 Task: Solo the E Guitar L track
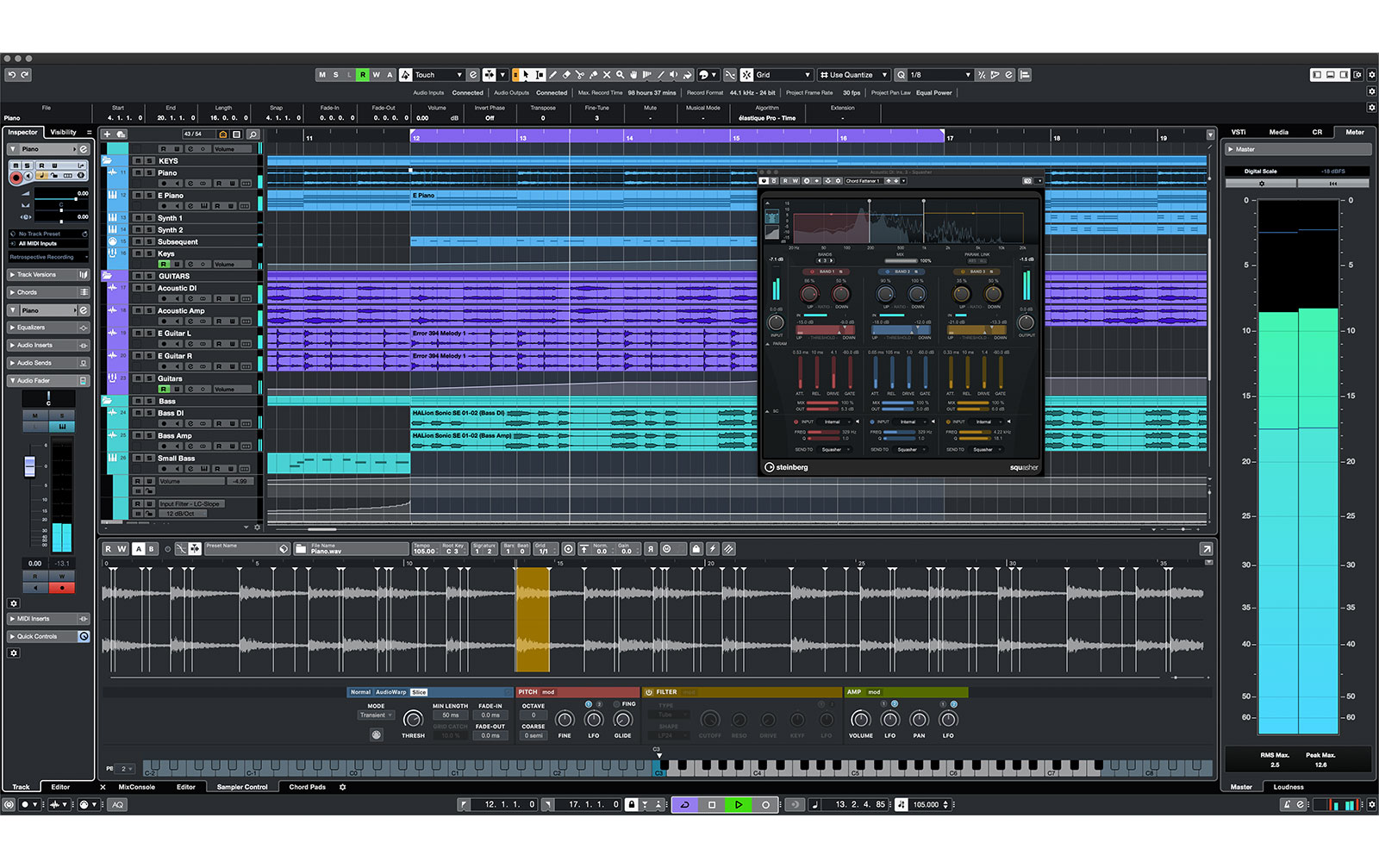(x=150, y=333)
